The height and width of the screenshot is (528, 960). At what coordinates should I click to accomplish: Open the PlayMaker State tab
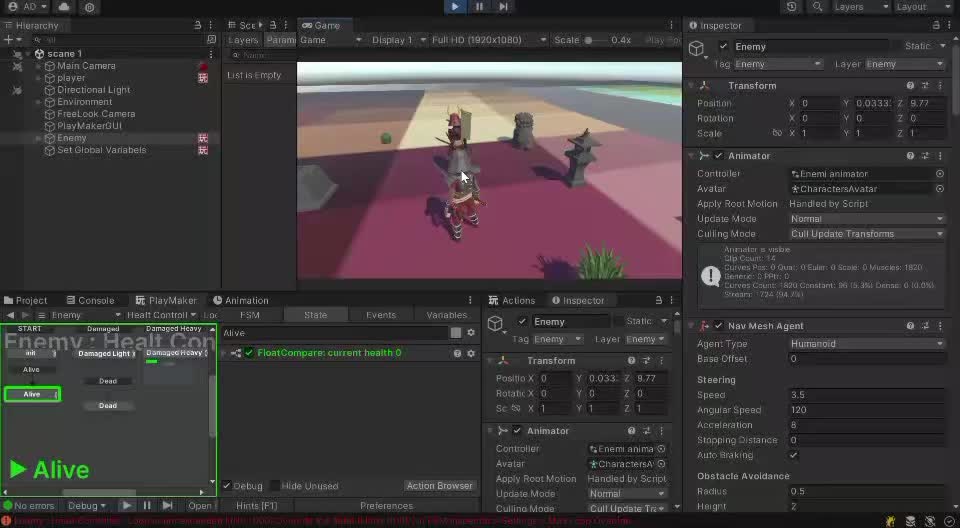(x=315, y=315)
